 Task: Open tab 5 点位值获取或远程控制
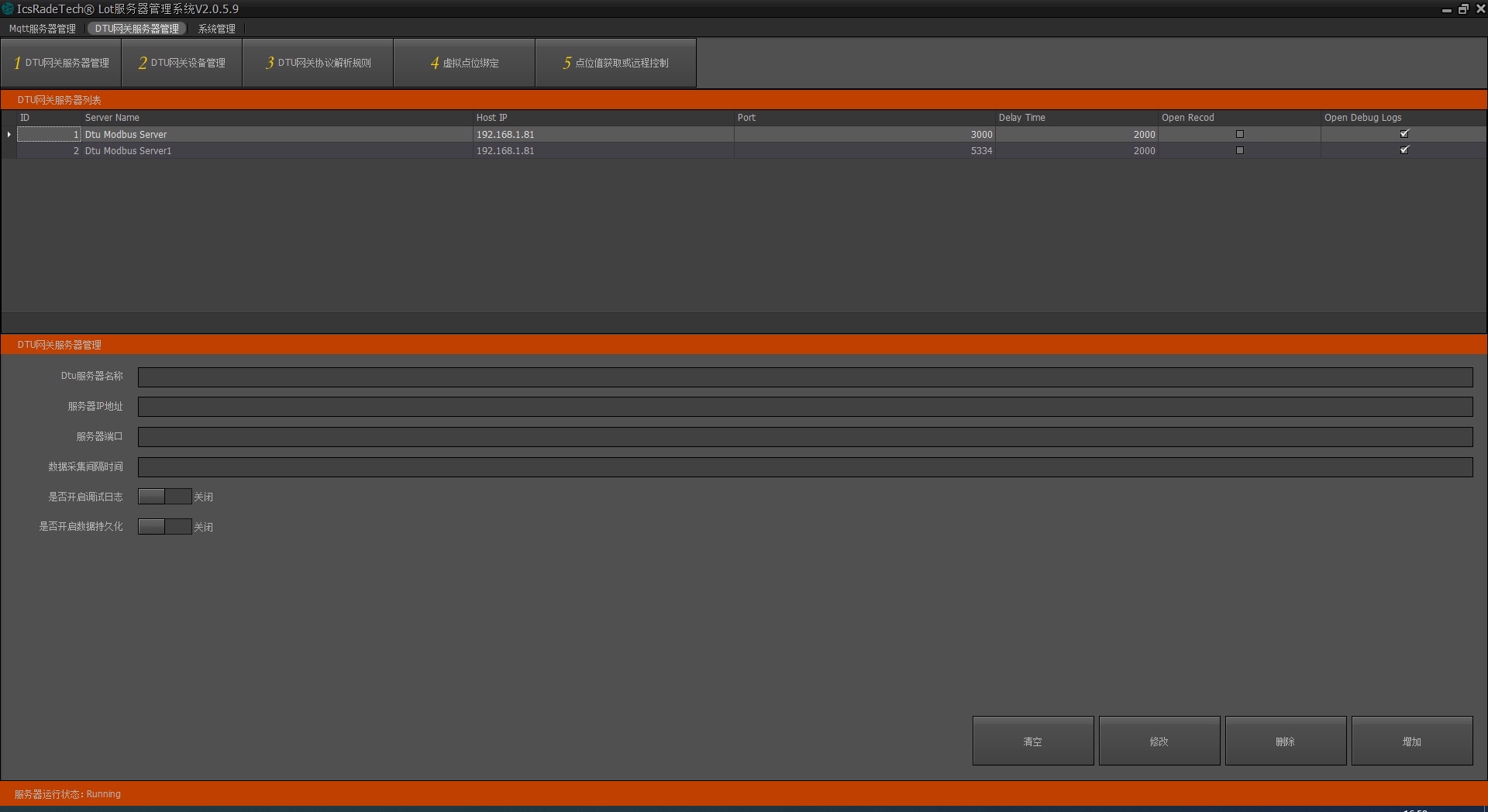click(615, 63)
